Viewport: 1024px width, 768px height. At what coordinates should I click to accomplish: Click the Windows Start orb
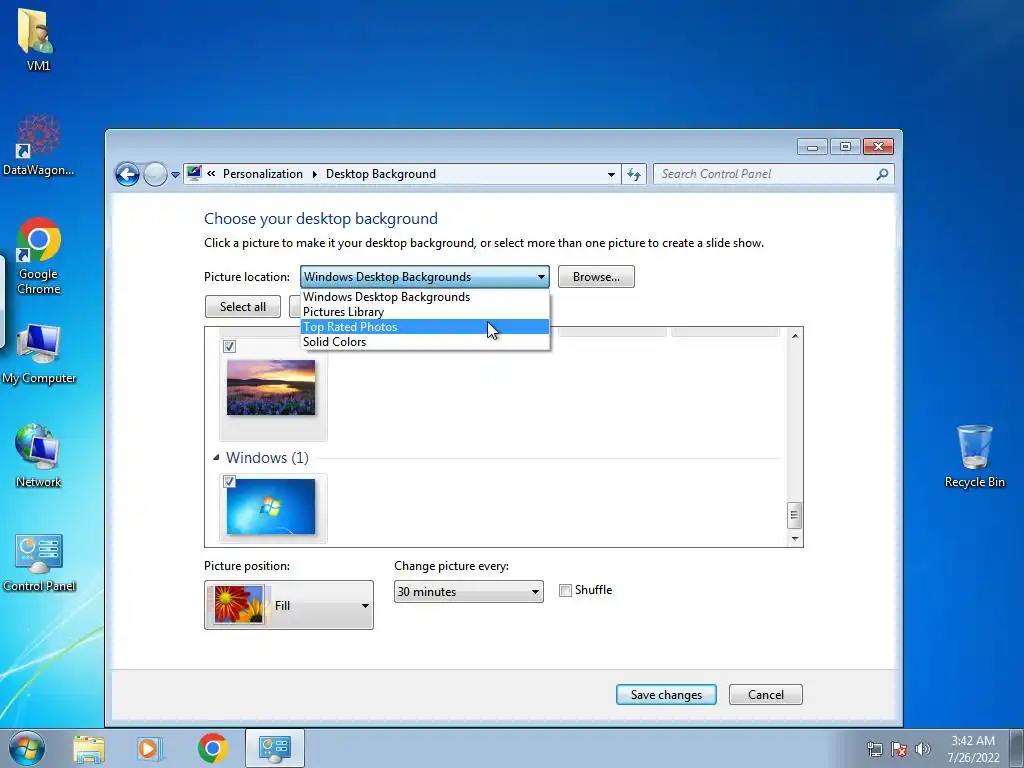27,748
